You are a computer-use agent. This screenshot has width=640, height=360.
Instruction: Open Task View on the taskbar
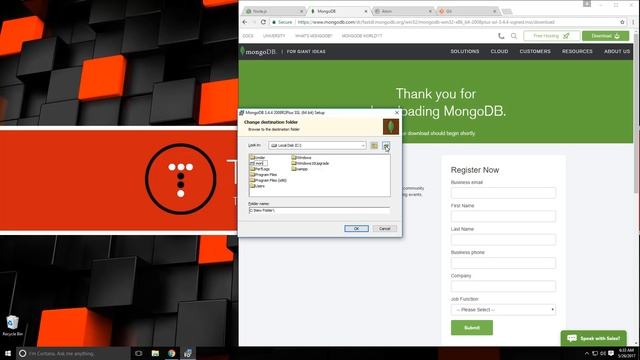pos(139,353)
